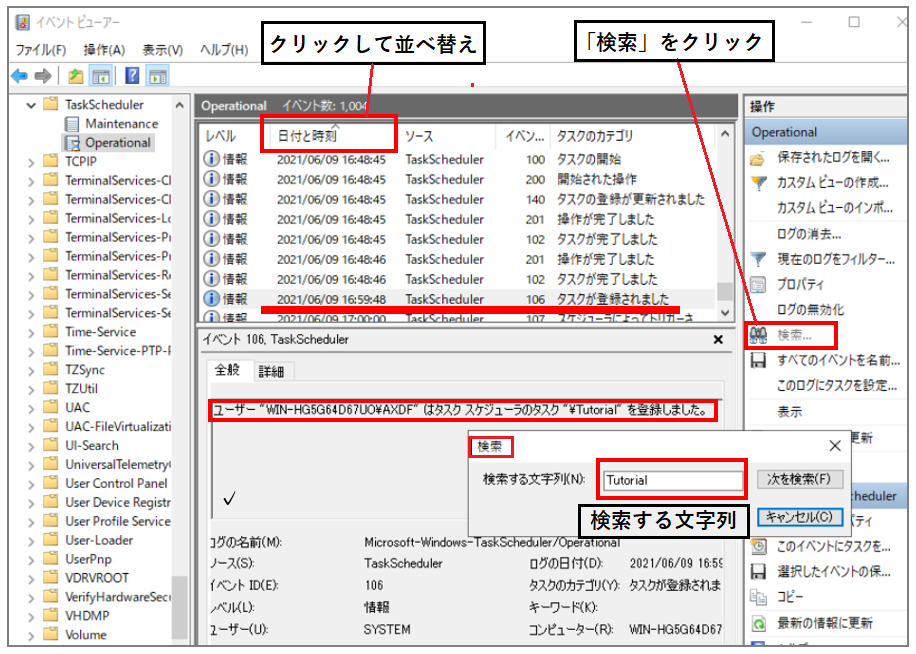Click the forward arrow toolbar icon
Image resolution: width=916 pixels, height=654 pixels.
click(x=43, y=76)
